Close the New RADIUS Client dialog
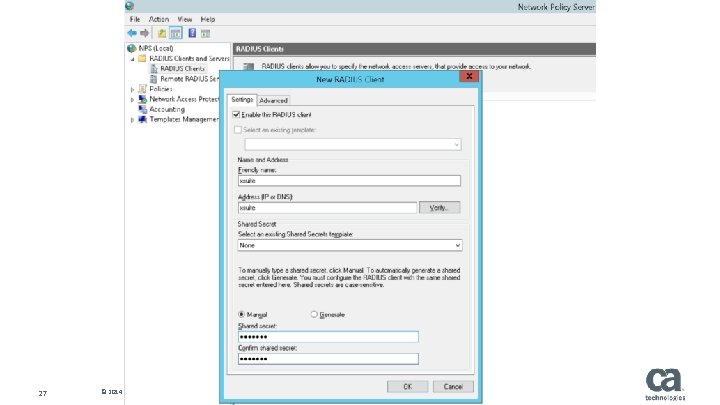This screenshot has width=720, height=405. point(469,76)
